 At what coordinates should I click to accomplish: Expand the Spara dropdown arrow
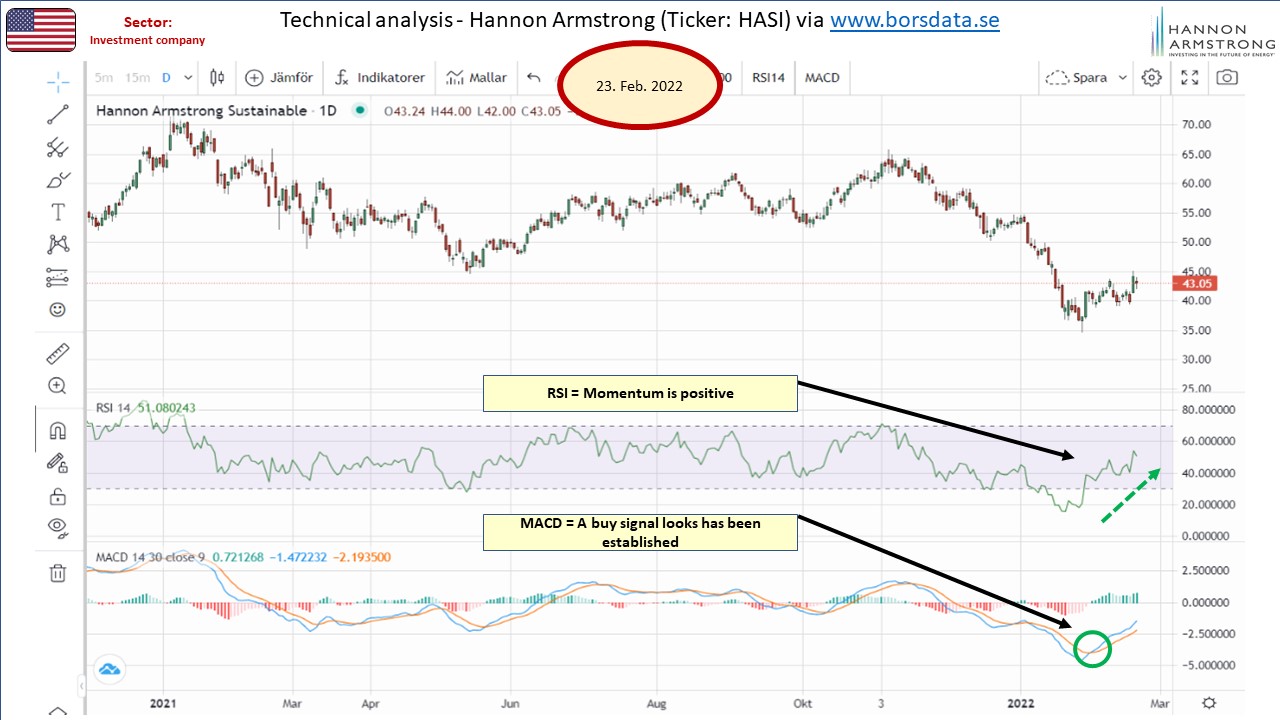(x=1123, y=77)
